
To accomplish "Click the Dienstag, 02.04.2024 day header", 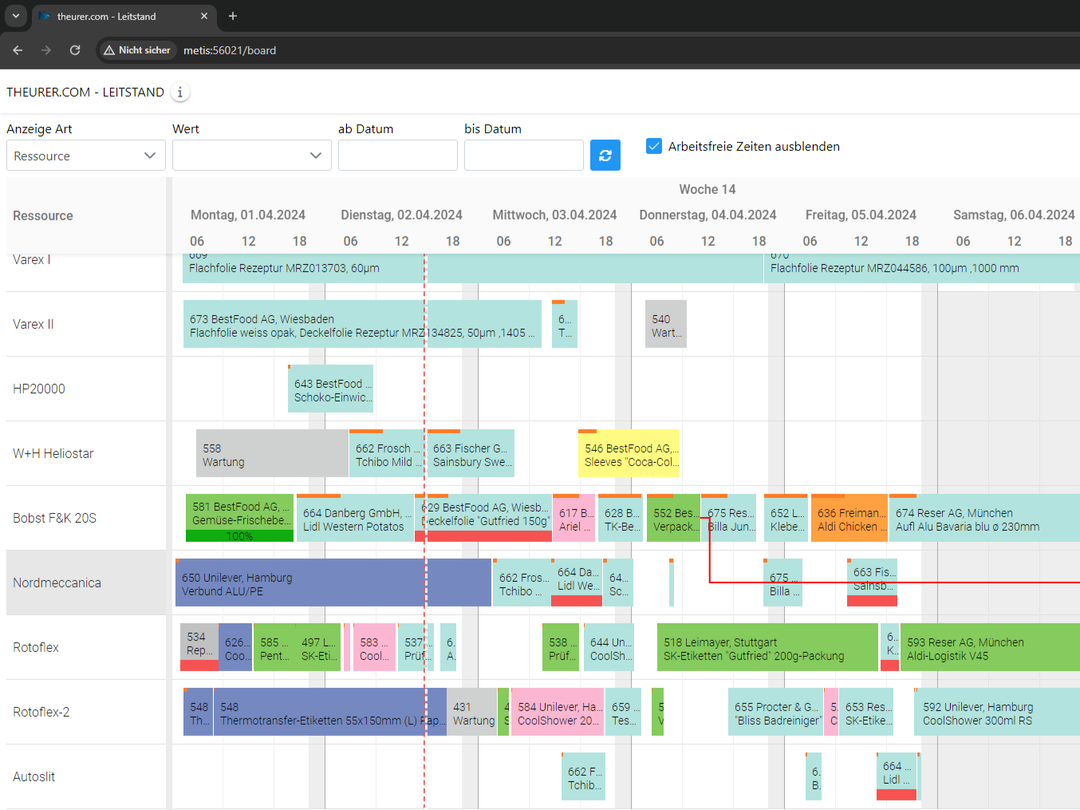I will pos(401,215).
